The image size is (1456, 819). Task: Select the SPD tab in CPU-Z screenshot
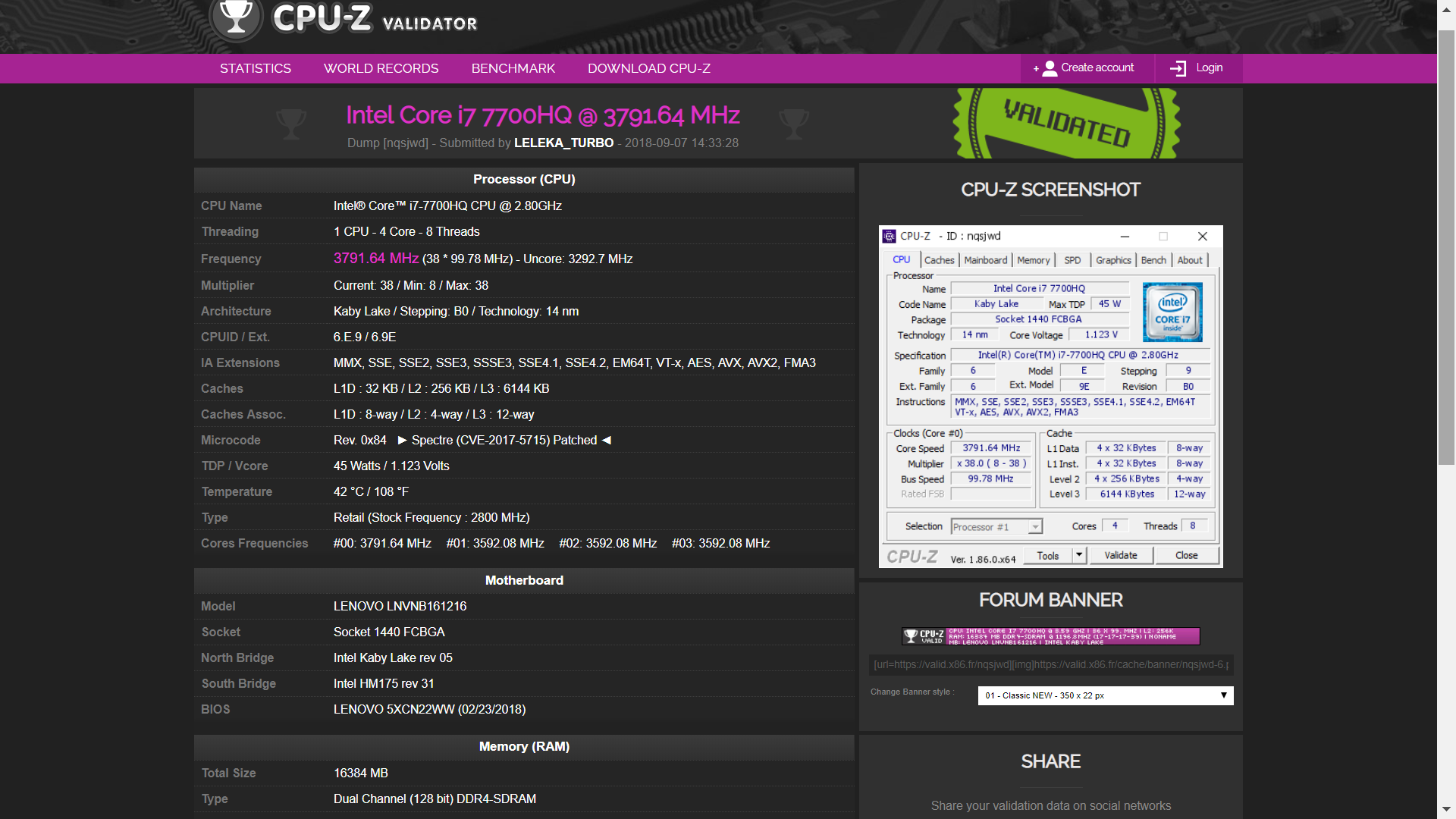click(1072, 260)
